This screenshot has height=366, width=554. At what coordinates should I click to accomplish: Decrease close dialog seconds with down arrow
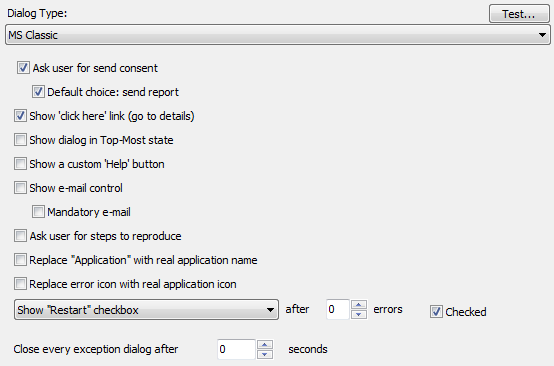click(265, 354)
